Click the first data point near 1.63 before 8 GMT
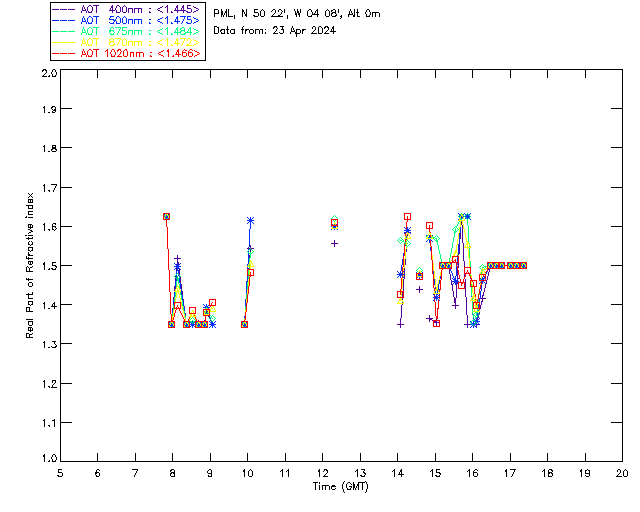 167,216
